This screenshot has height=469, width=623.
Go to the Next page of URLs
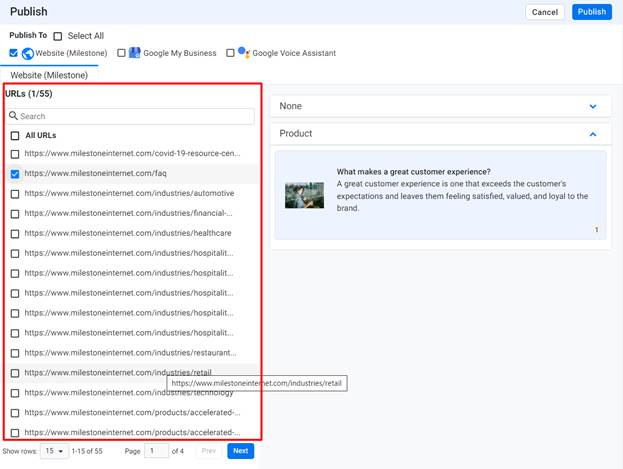[x=240, y=451]
